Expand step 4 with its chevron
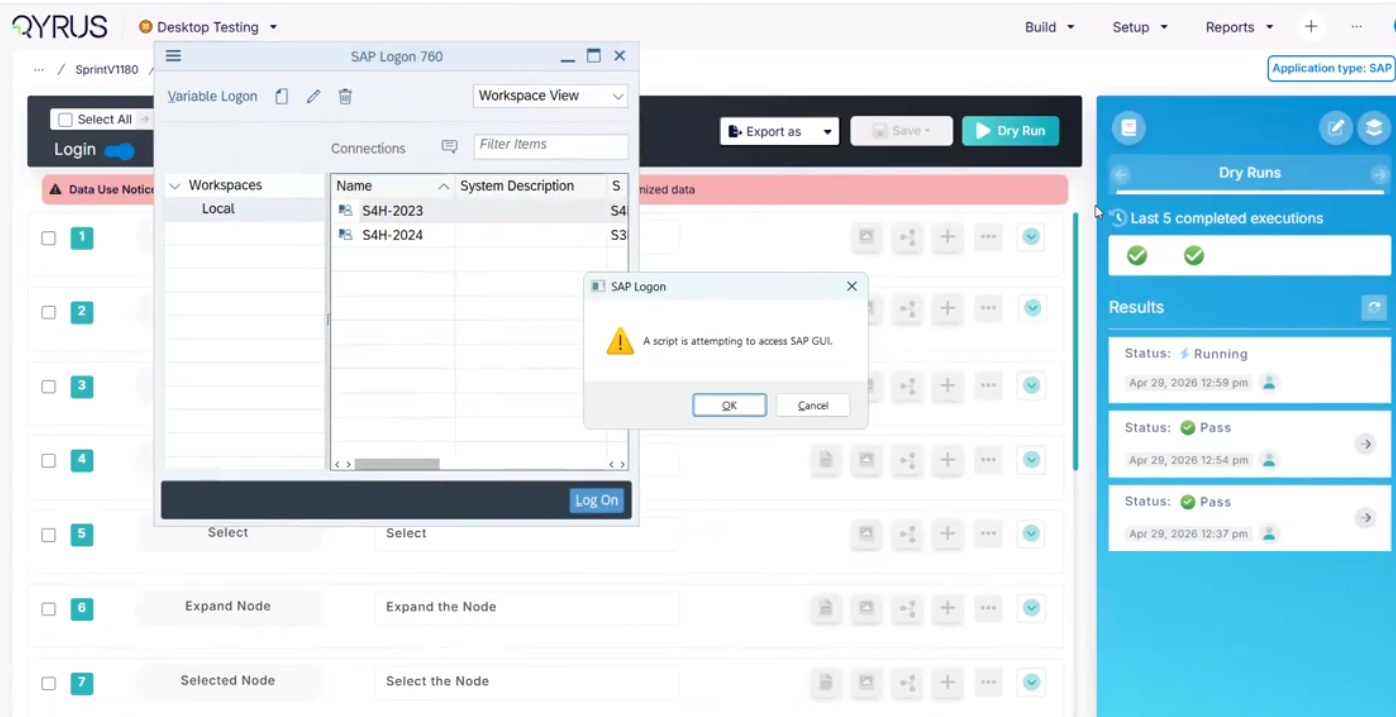The height and width of the screenshot is (717, 1396). (1032, 460)
